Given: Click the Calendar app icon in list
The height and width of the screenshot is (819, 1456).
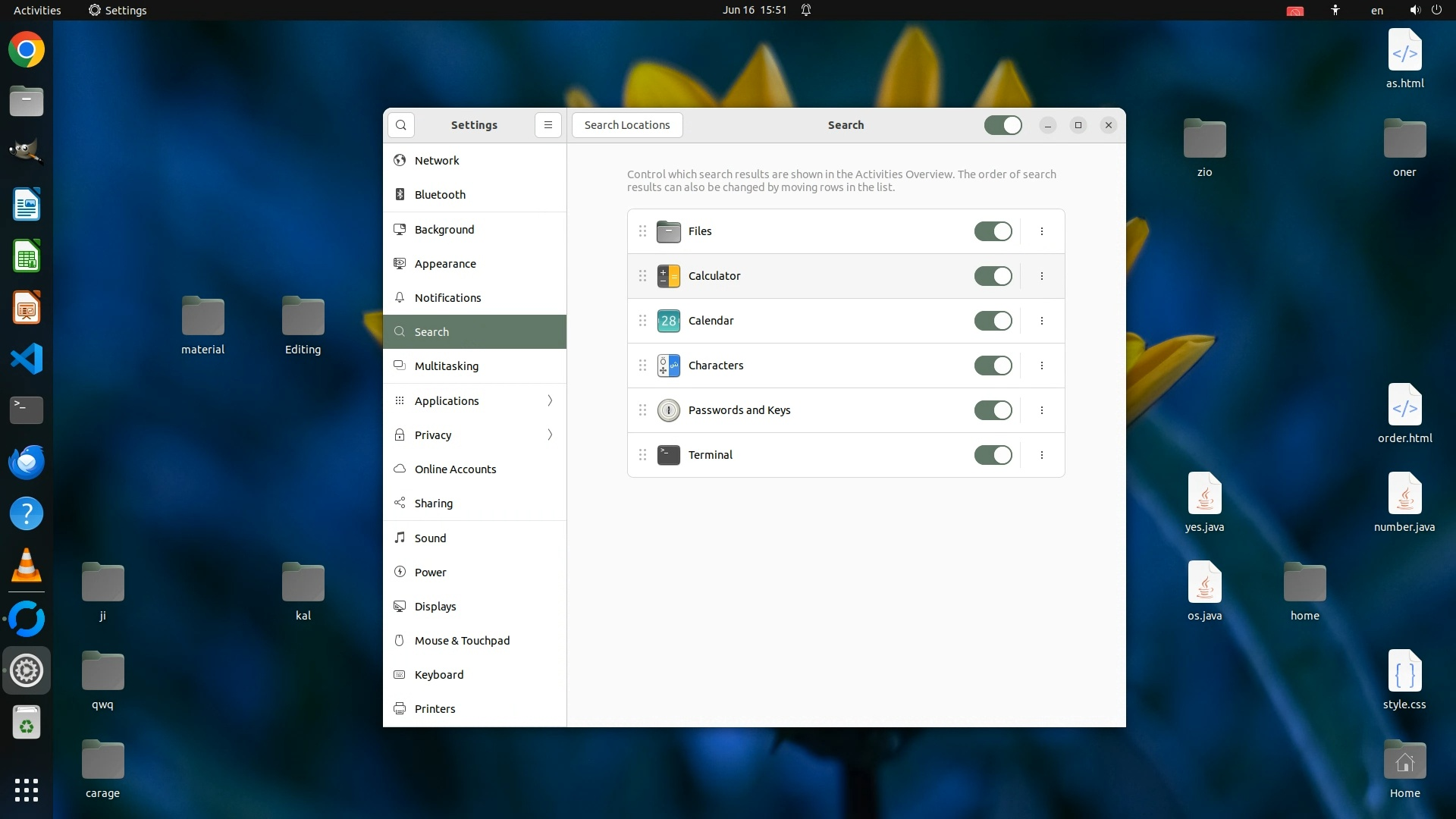Looking at the screenshot, I should click(x=668, y=321).
